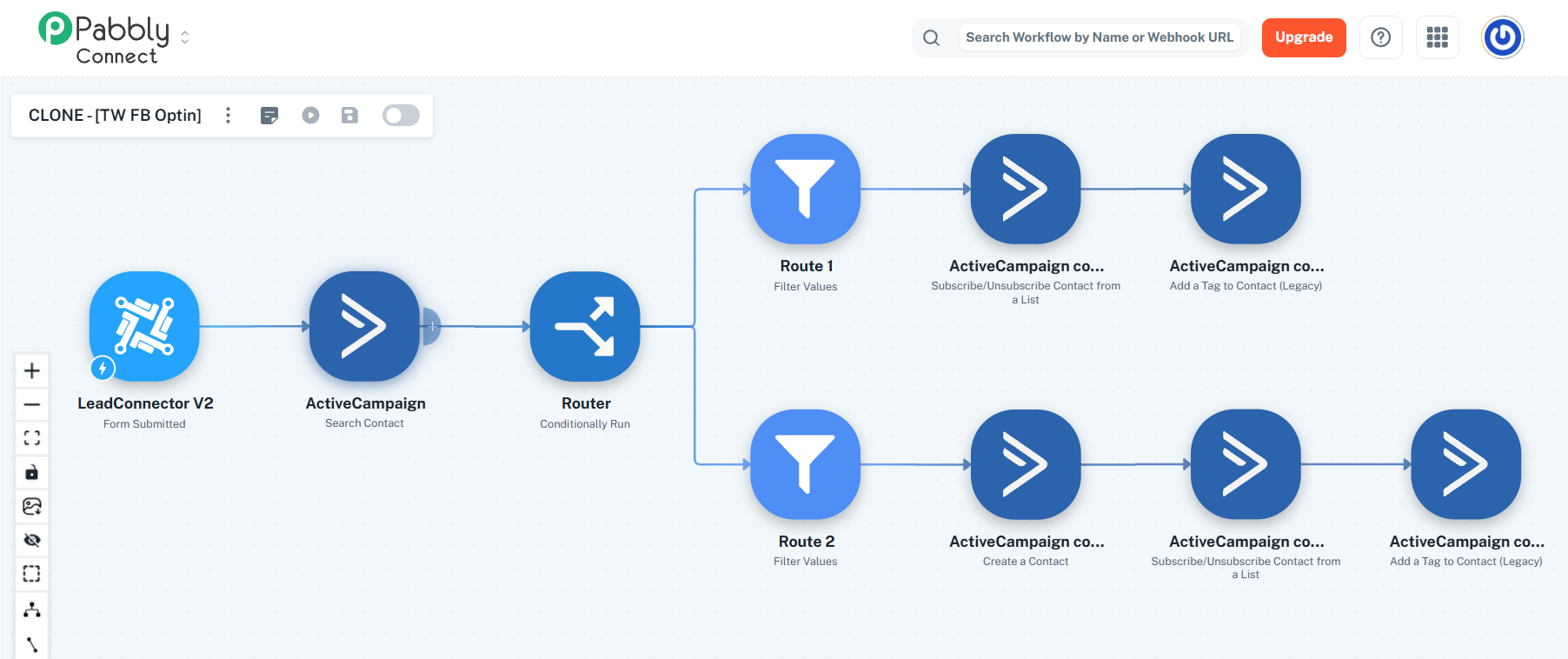
Task: Open the Router Conditionally Run node
Action: (585, 326)
